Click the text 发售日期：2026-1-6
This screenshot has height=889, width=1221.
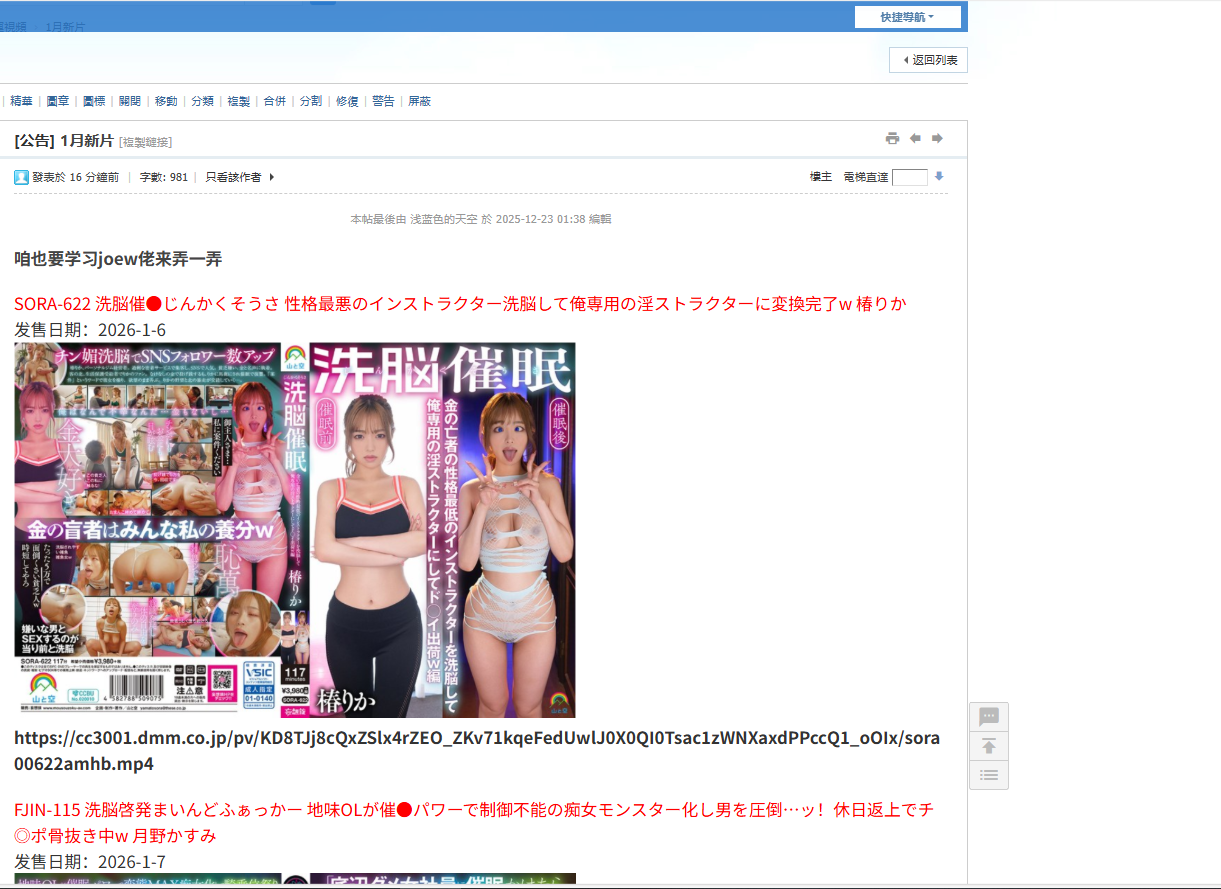click(x=90, y=330)
